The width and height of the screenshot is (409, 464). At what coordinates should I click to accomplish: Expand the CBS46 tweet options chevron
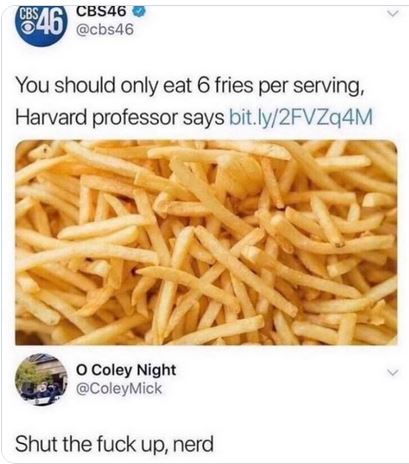pyautogui.click(x=393, y=14)
